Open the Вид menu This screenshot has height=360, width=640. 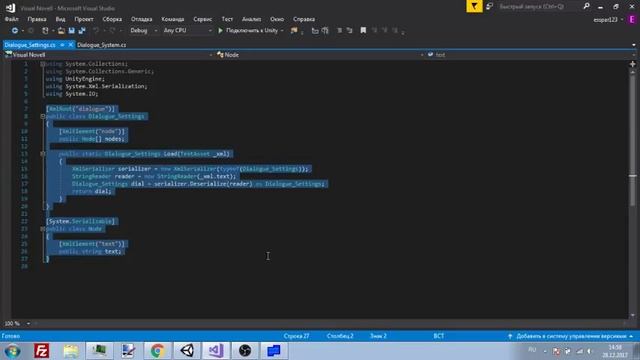[x=60, y=19]
